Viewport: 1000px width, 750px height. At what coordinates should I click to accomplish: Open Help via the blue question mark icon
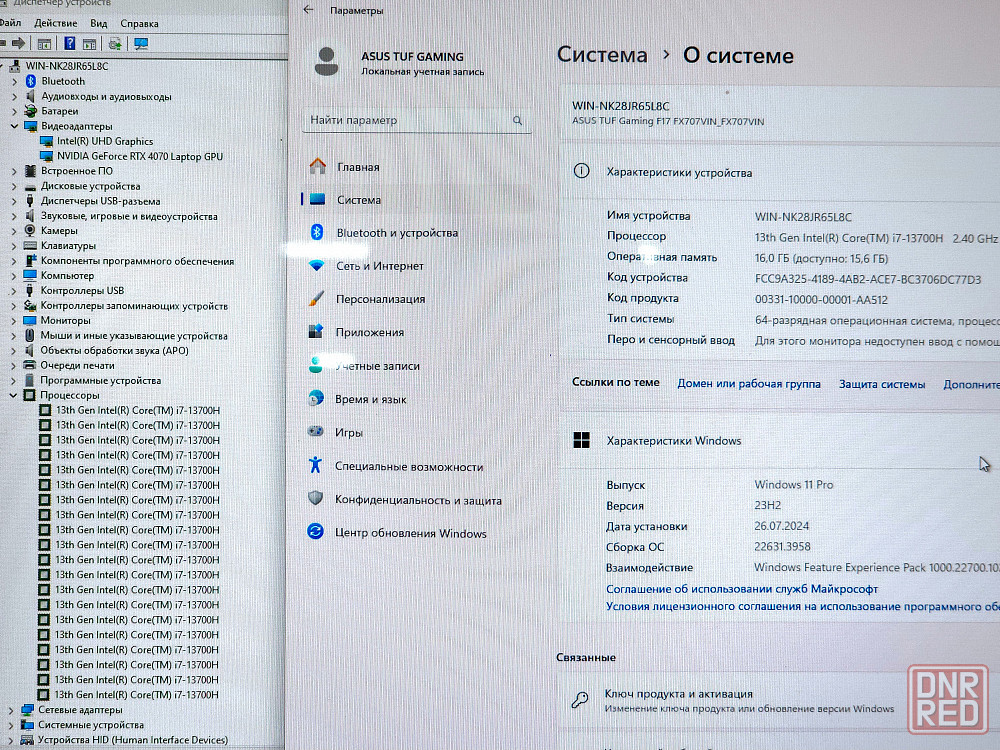pyautogui.click(x=70, y=43)
